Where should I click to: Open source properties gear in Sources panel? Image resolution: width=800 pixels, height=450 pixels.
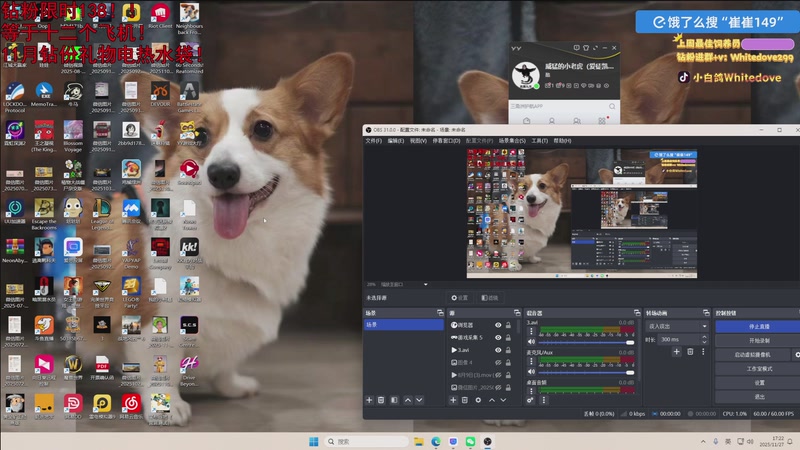tap(478, 400)
